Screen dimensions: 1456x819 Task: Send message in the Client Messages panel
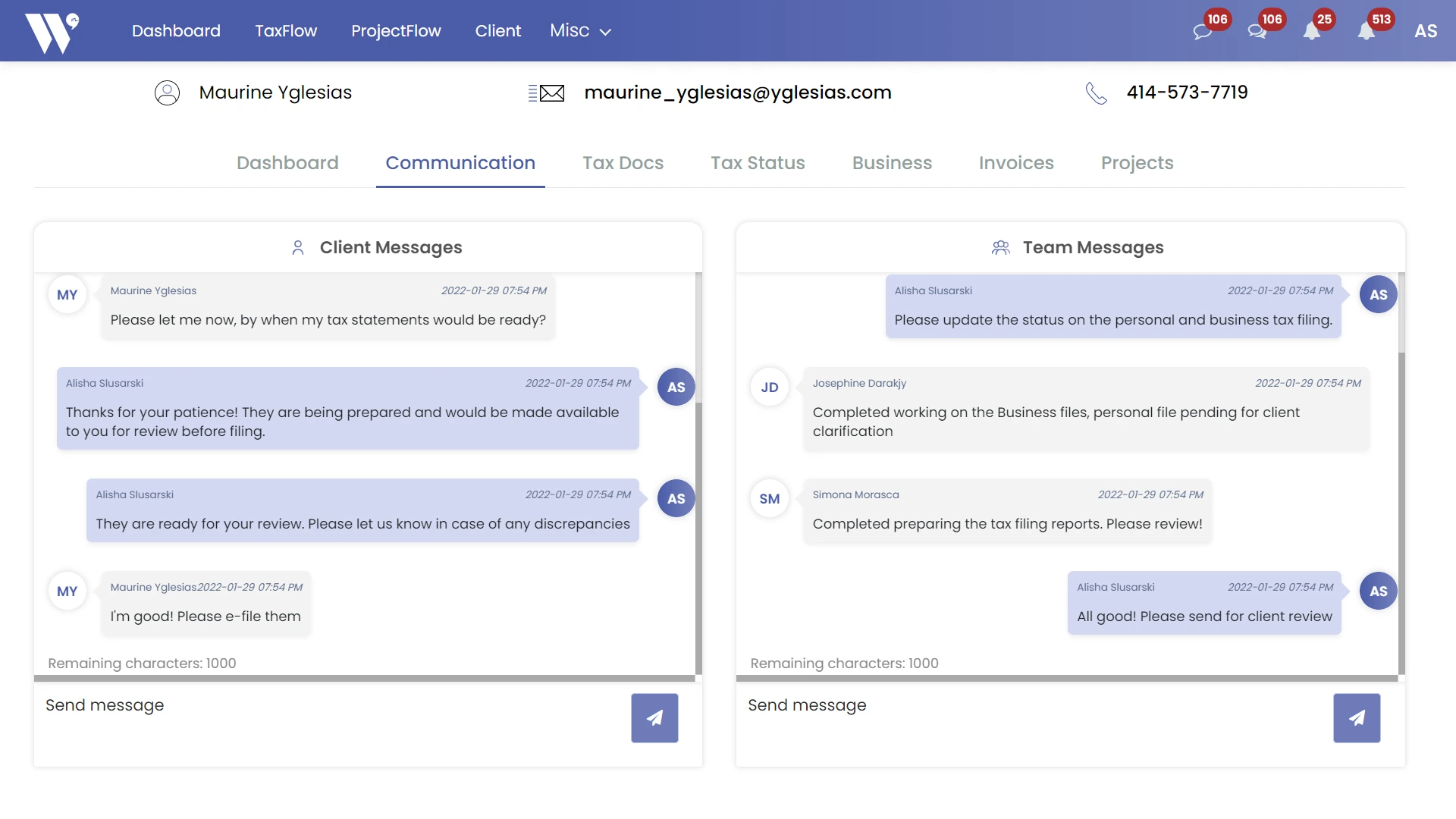point(654,717)
